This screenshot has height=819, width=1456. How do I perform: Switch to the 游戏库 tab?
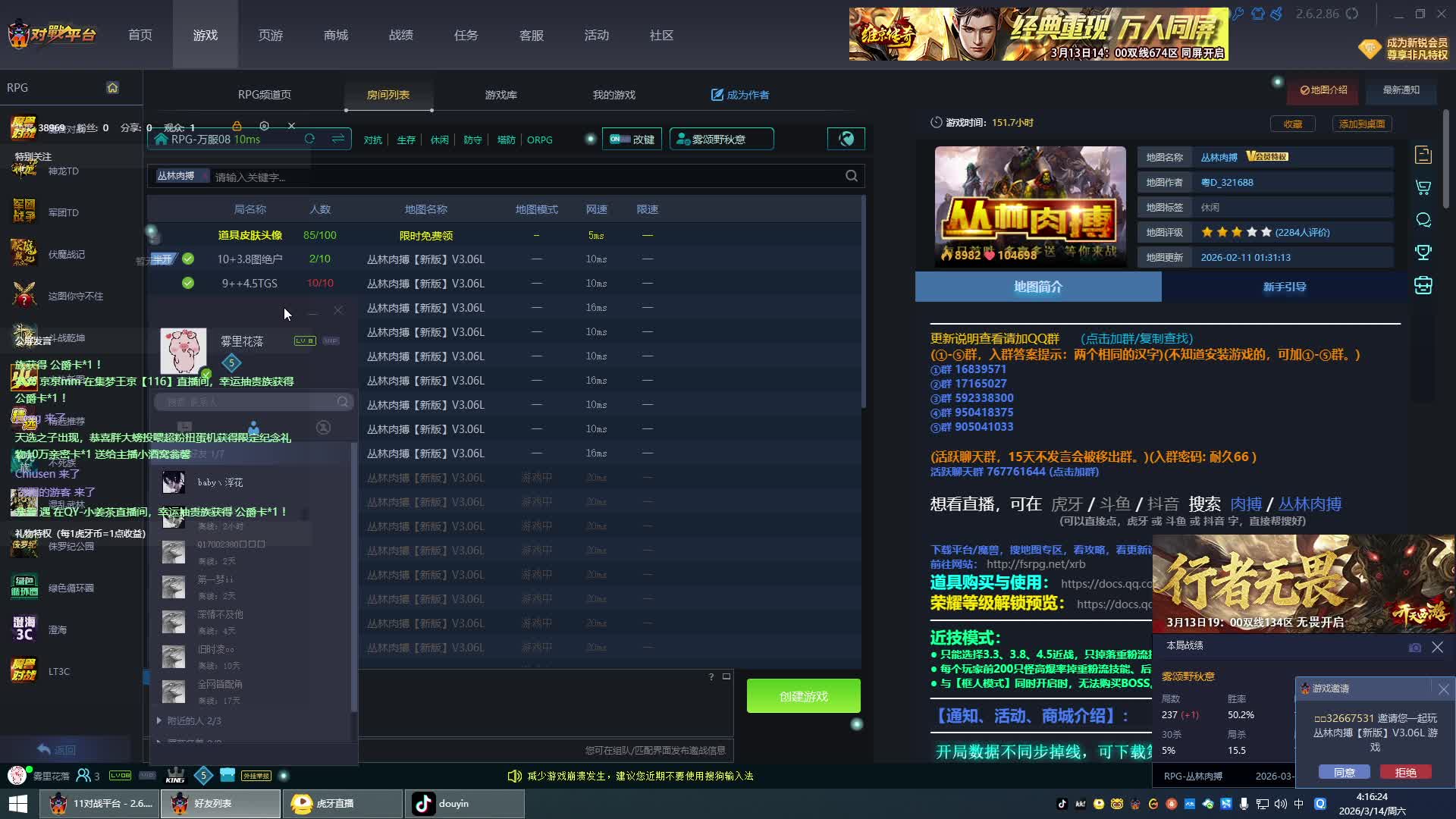pos(500,95)
